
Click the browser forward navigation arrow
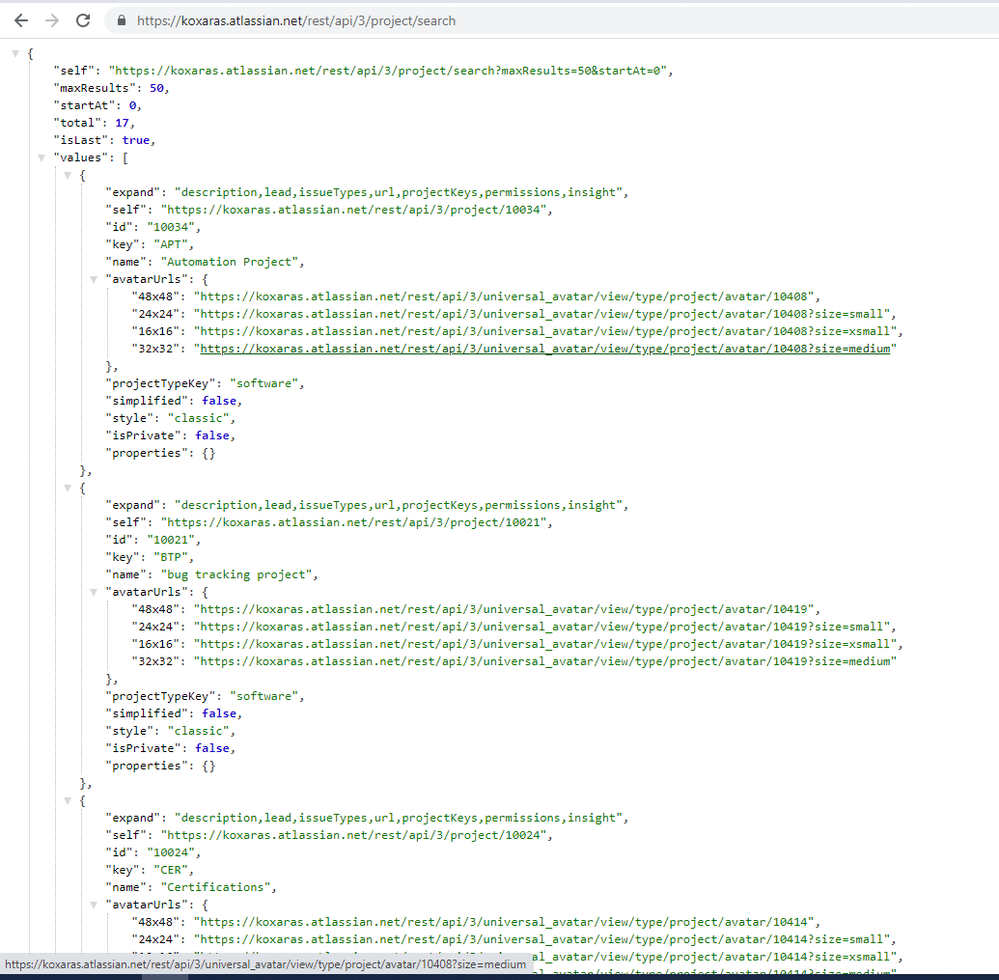click(50, 20)
